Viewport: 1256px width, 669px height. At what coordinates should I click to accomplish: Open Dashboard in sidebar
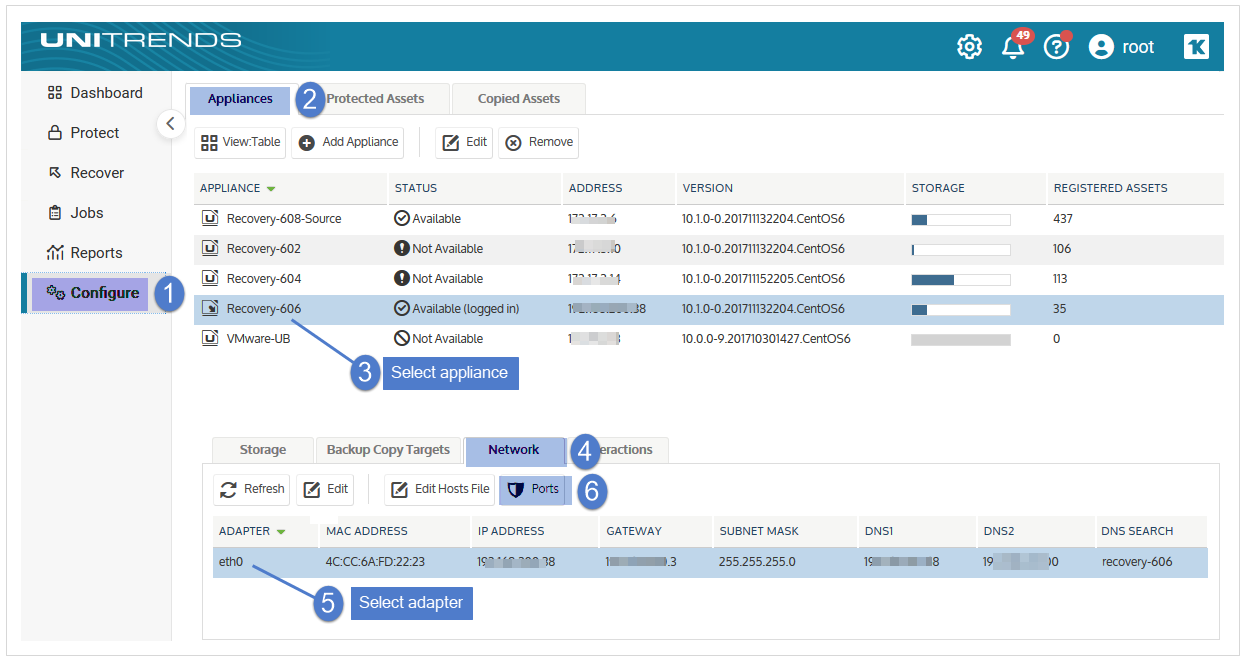pos(95,93)
